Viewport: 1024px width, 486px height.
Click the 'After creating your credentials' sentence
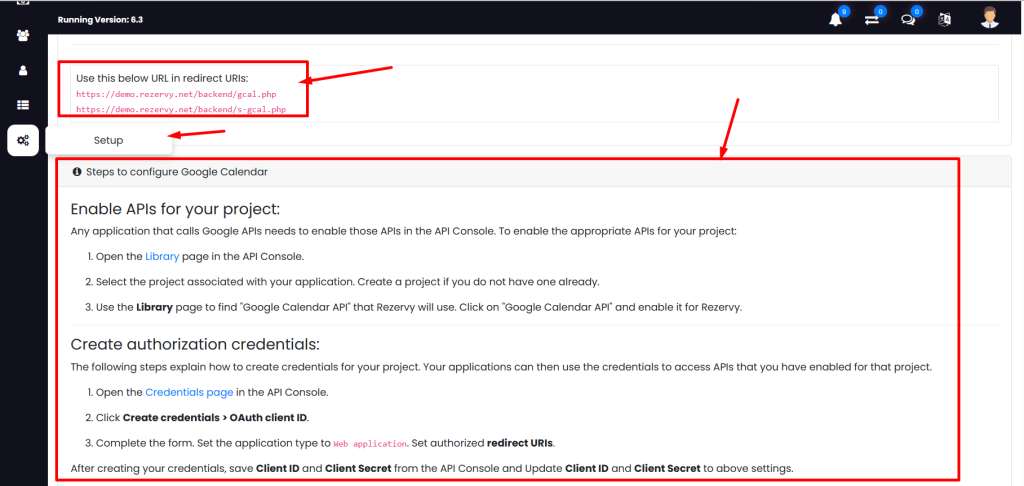click(432, 468)
